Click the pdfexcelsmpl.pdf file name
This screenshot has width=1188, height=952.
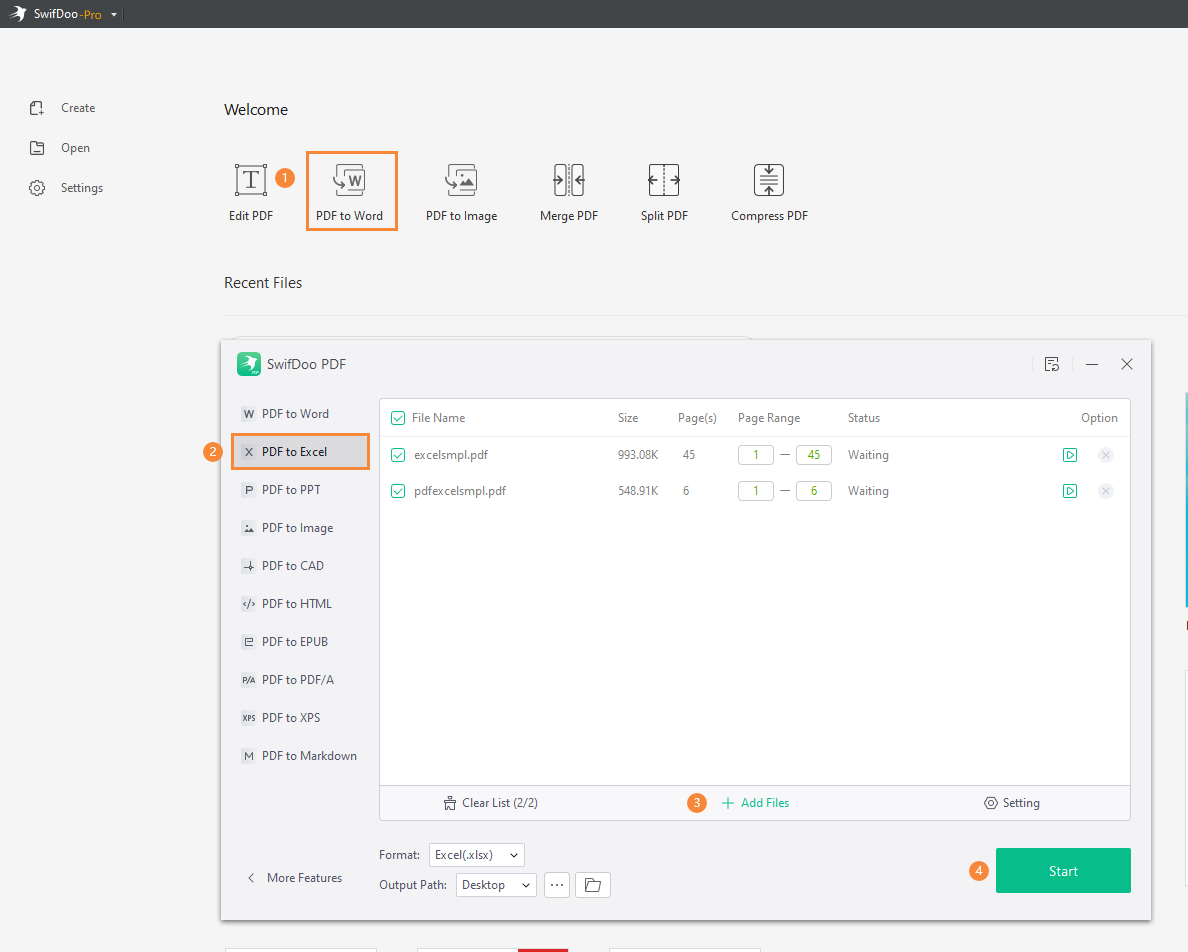(460, 491)
